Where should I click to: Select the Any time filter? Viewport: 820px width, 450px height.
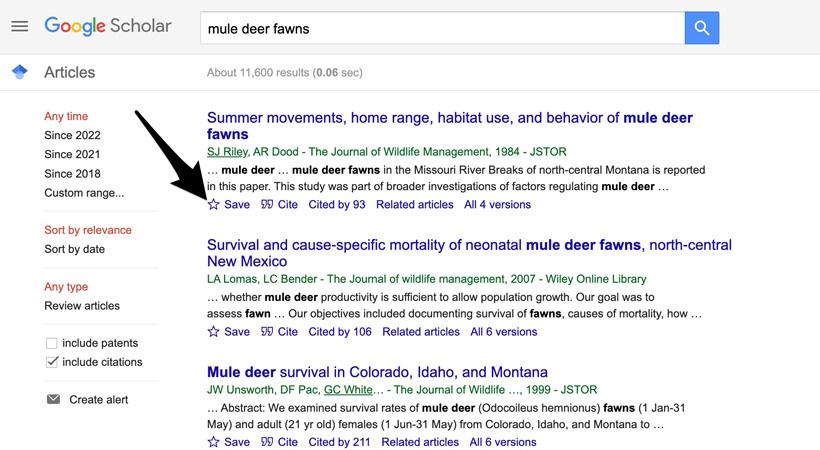tap(66, 116)
